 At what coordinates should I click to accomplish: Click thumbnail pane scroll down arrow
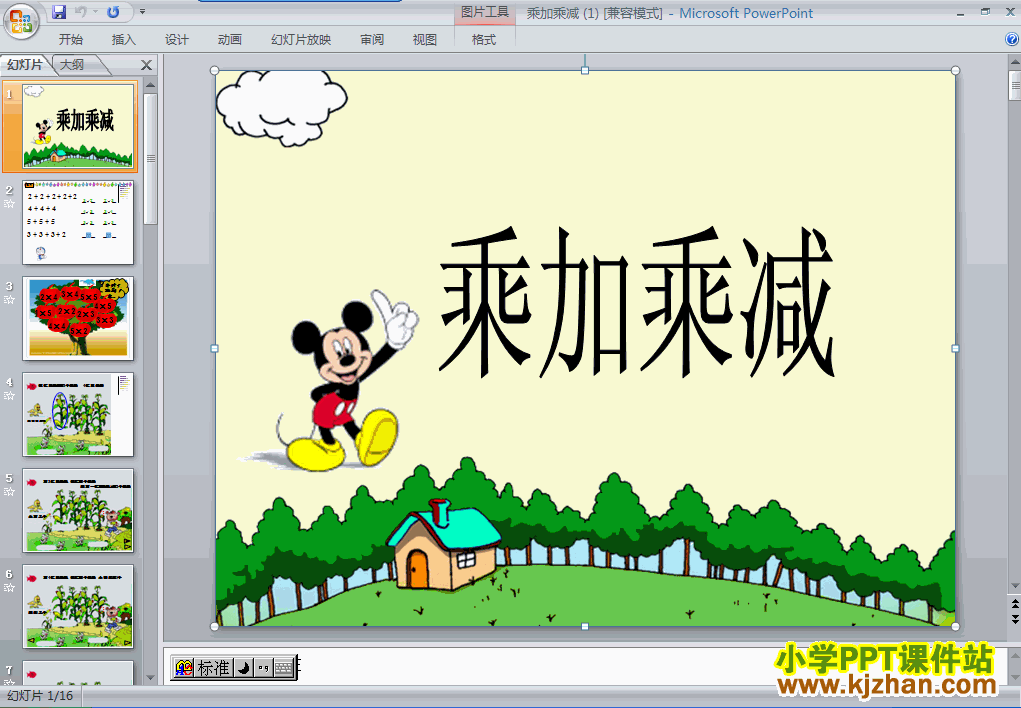[150, 678]
